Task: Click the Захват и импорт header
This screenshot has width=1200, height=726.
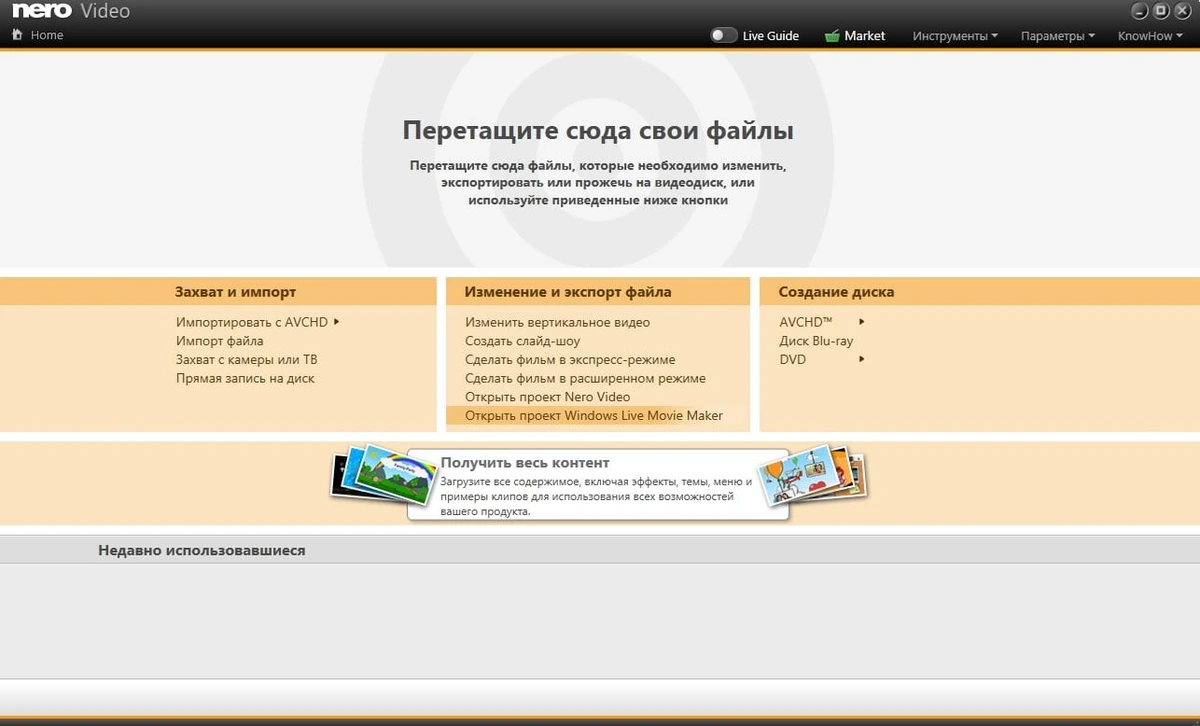Action: 235,292
